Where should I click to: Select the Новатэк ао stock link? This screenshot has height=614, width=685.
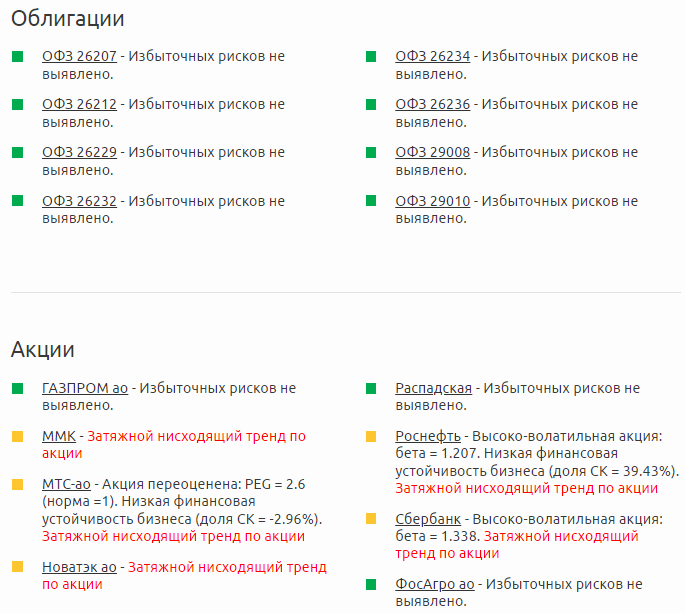[80, 567]
